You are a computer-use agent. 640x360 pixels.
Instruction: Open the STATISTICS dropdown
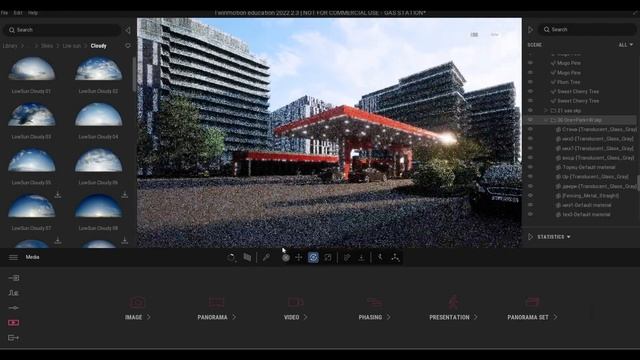tap(553, 237)
